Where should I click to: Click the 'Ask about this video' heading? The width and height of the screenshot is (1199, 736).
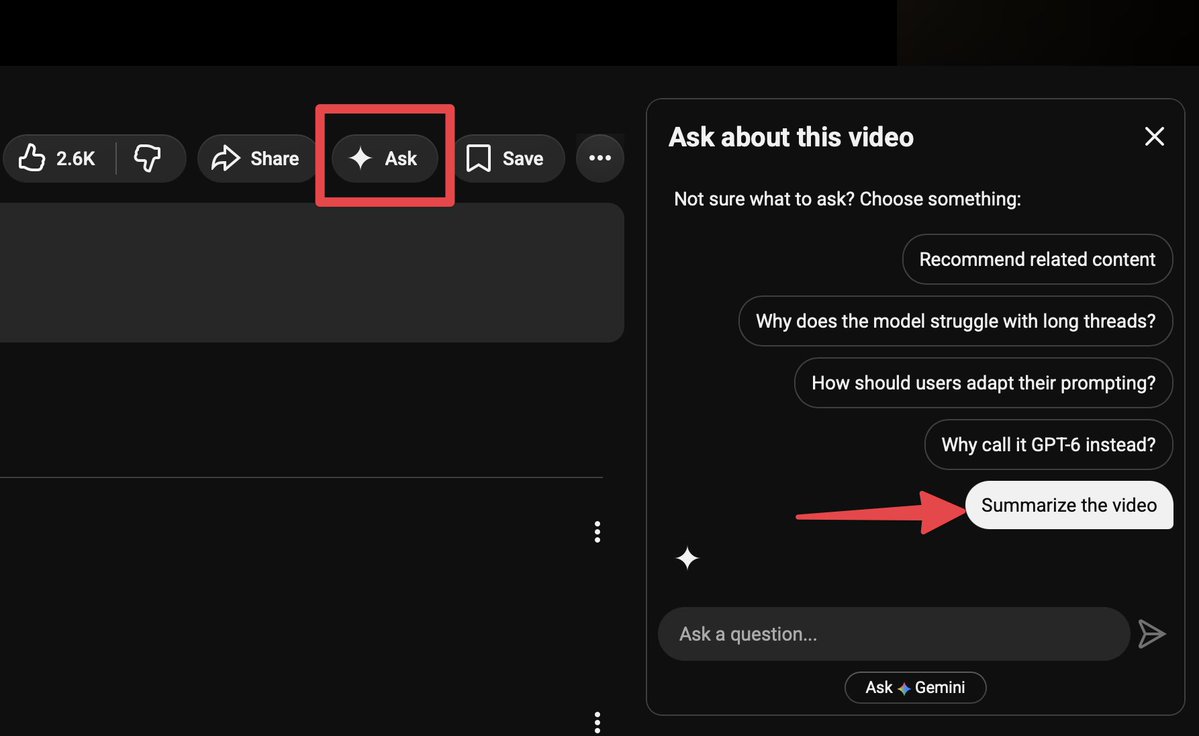pyautogui.click(x=791, y=138)
